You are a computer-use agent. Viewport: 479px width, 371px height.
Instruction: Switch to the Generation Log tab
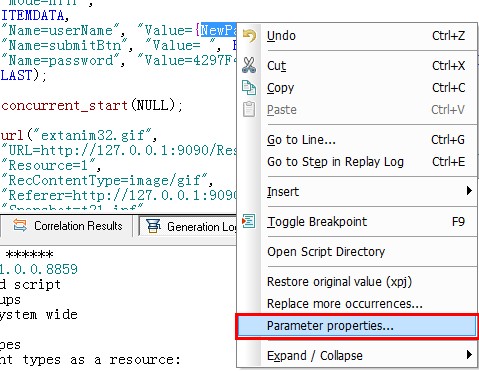pos(188,226)
